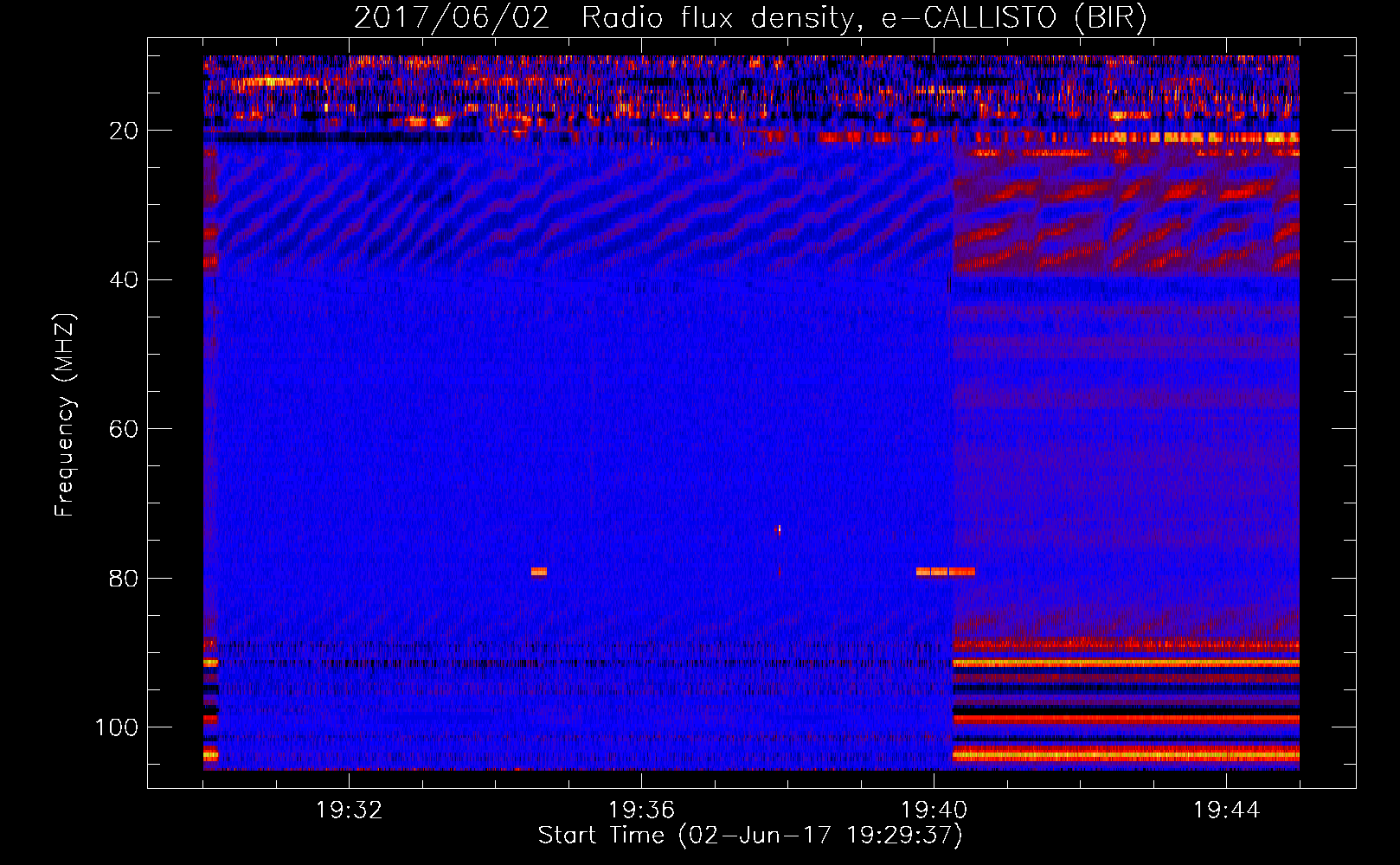Click the 'Start Time' axis label
The image size is (1400, 865).
750,836
